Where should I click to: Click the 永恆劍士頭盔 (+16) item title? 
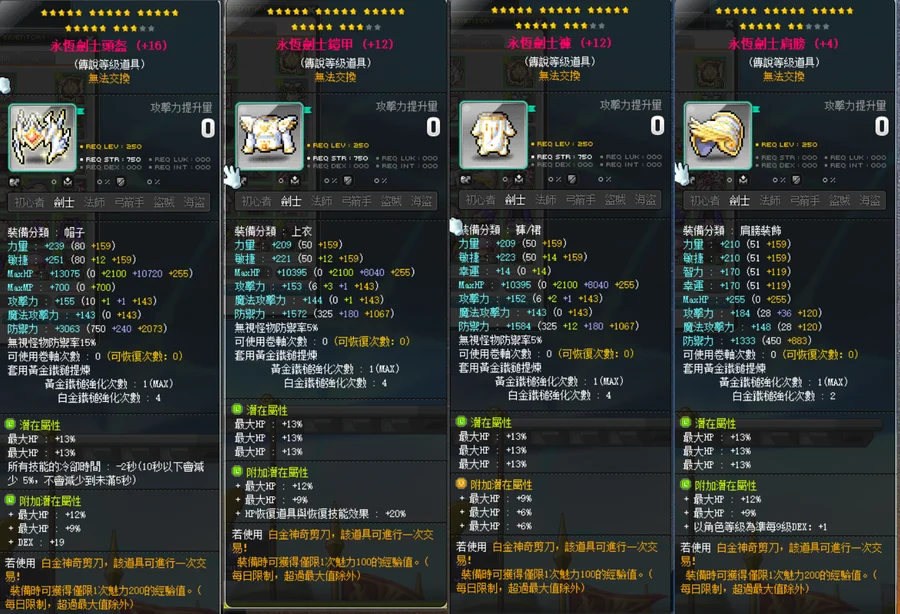tap(108, 45)
